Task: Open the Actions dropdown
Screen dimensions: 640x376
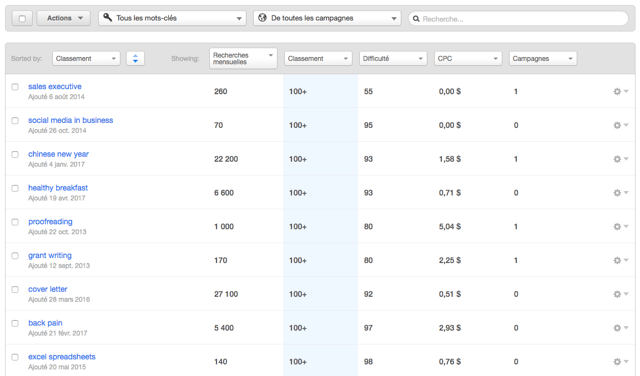Action: 64,18
